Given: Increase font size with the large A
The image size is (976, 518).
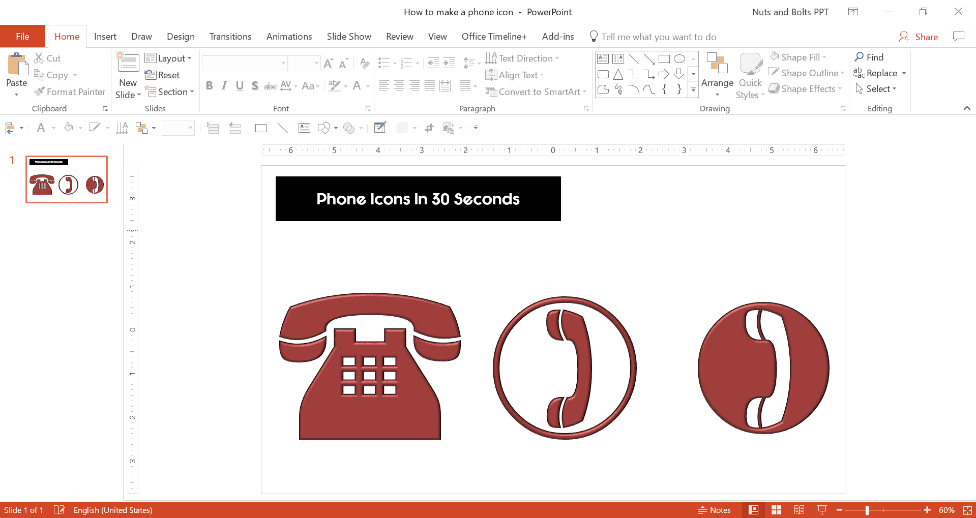Looking at the screenshot, I should [328, 63].
